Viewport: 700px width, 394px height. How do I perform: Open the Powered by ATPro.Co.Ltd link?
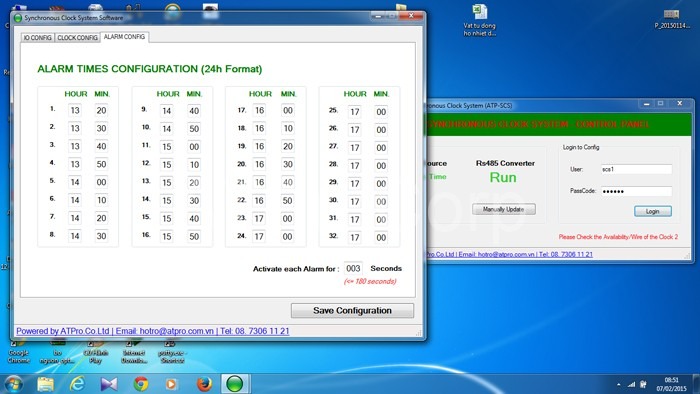[x=153, y=331]
